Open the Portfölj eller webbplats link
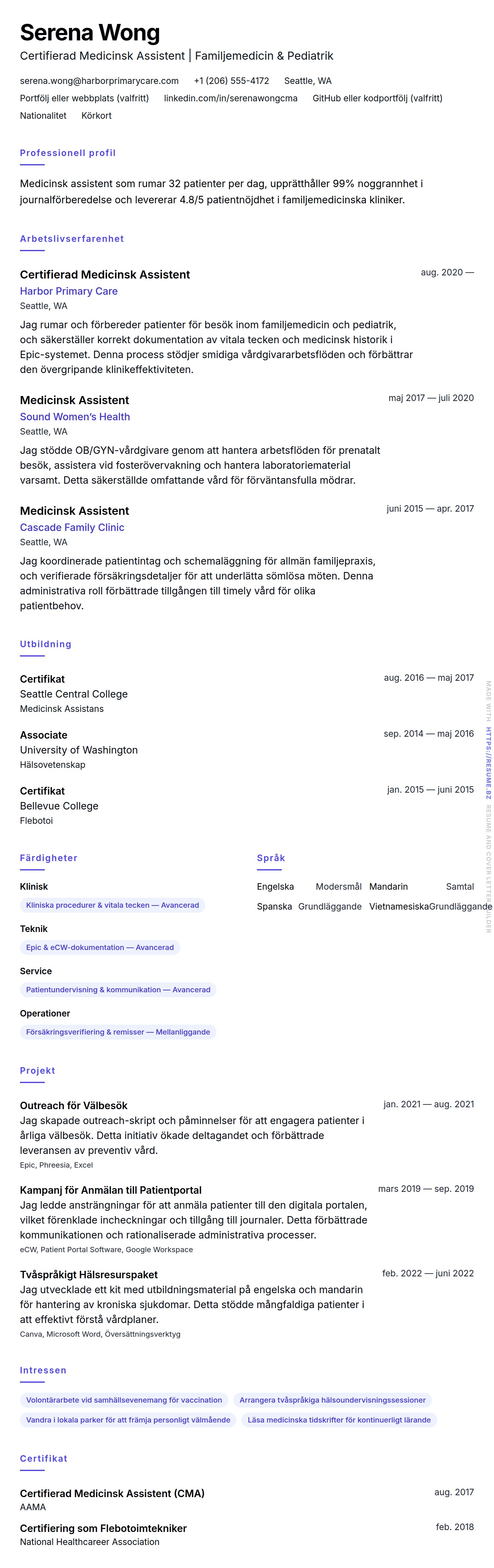Viewport: 494px width, 1568px height. coord(84,98)
